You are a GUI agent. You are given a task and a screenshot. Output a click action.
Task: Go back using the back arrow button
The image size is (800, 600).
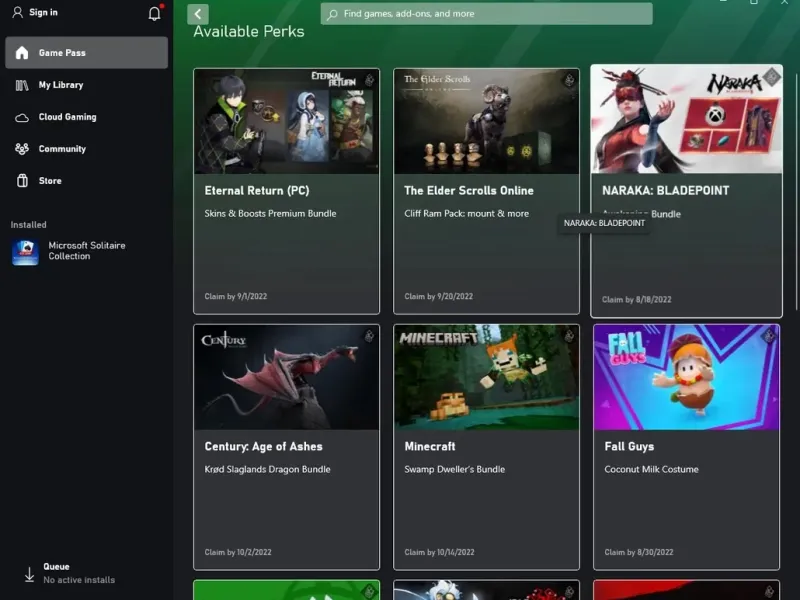click(x=198, y=14)
